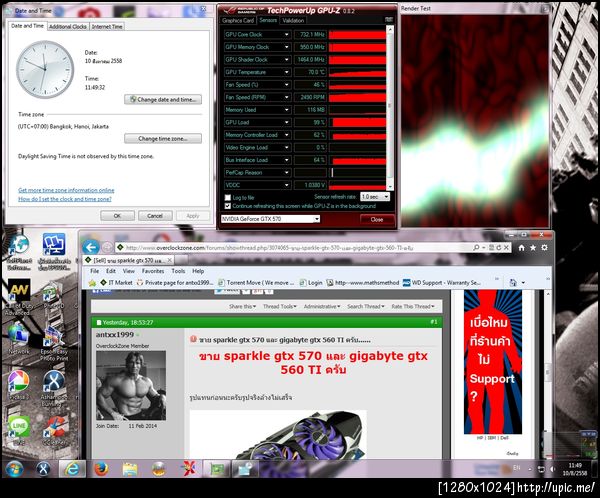Viewport: 600px width, 498px height.
Task: Select the GPU-Z Sensors tab
Action: click(x=268, y=20)
